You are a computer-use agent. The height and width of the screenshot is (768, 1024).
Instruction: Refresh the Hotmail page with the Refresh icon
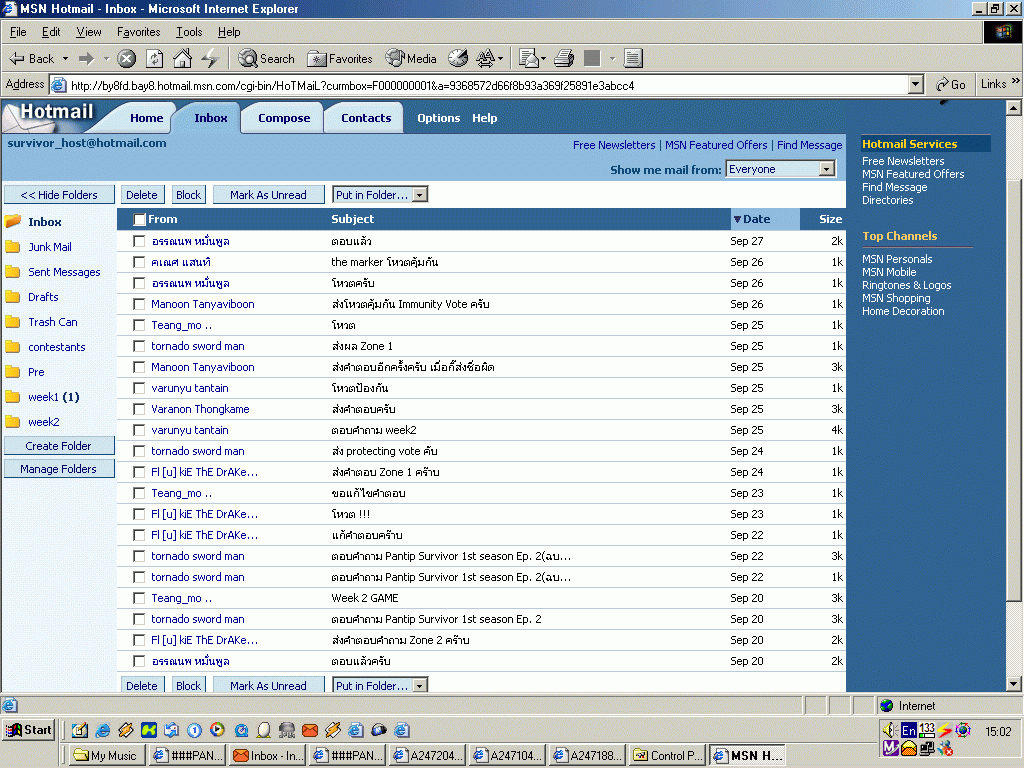click(x=154, y=59)
